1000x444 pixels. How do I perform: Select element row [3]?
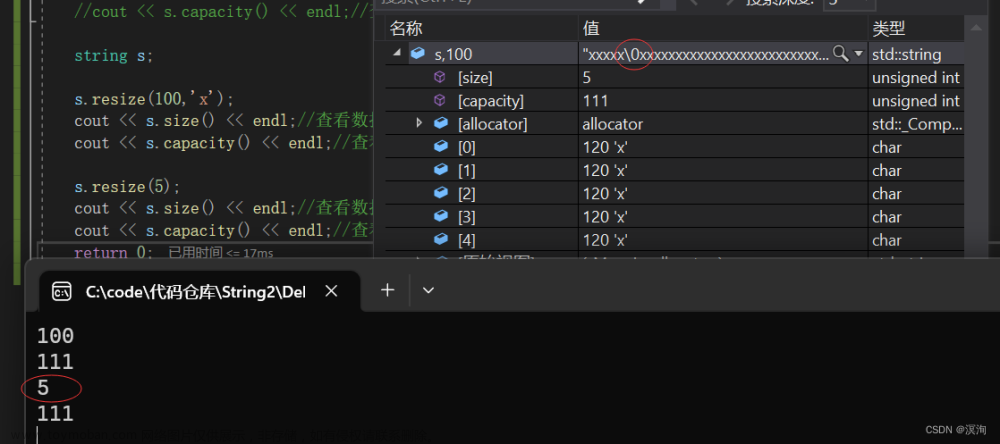675,216
